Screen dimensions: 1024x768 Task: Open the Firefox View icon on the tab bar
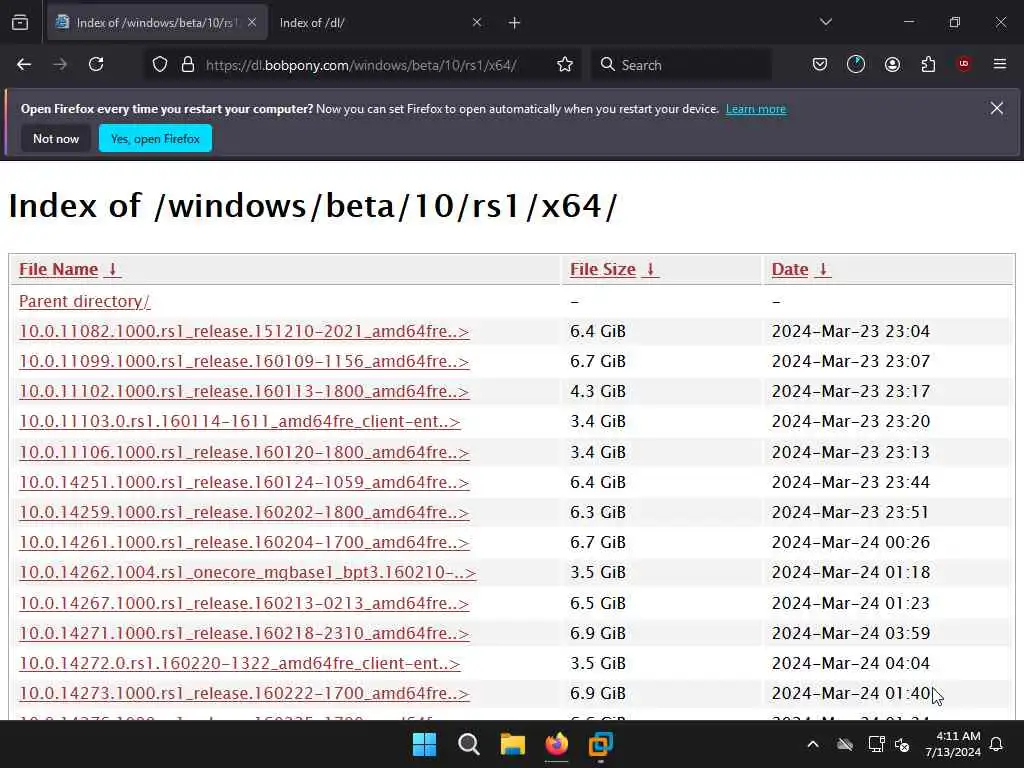20,23
